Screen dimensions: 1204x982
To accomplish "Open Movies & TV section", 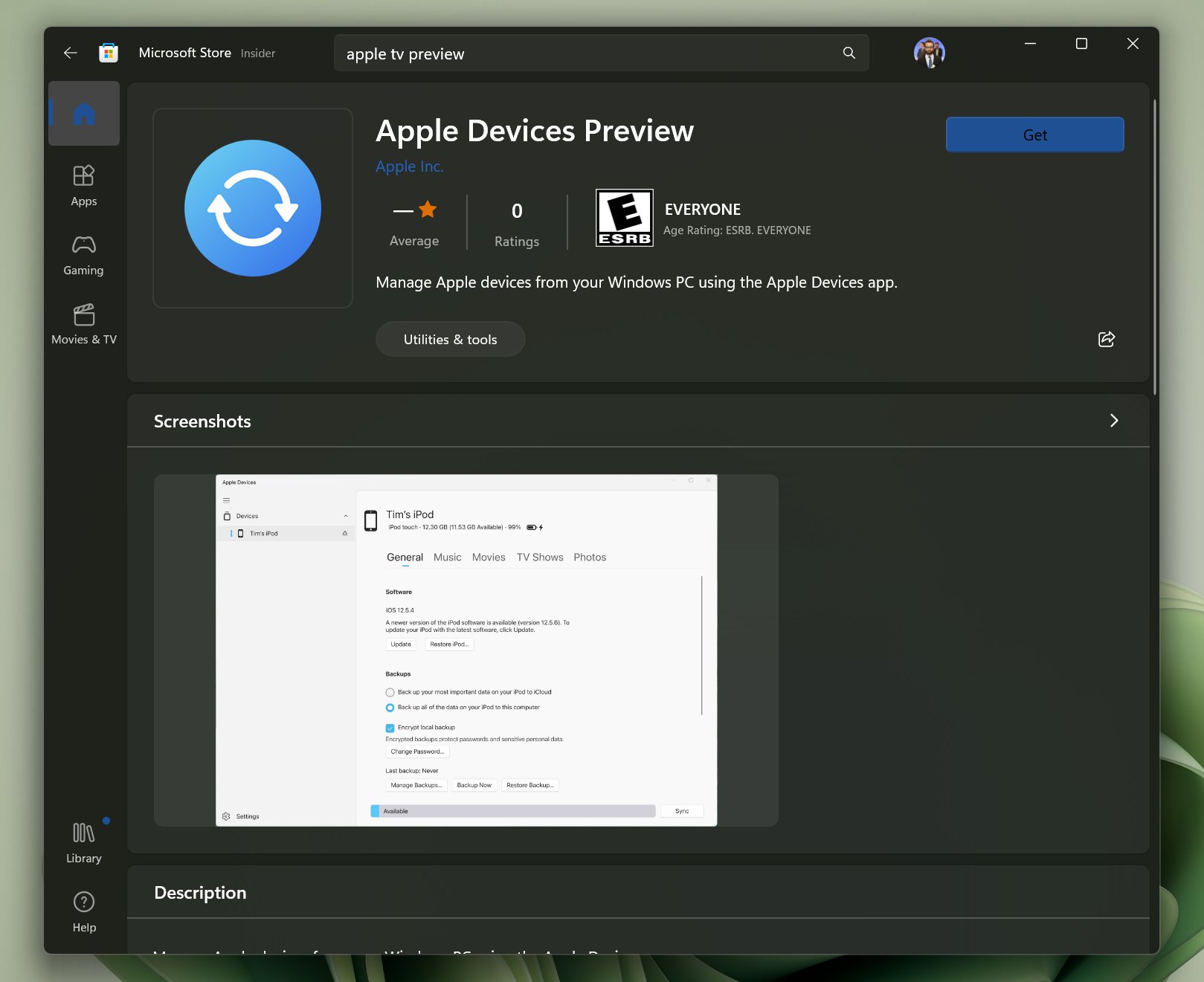I will (x=84, y=324).
